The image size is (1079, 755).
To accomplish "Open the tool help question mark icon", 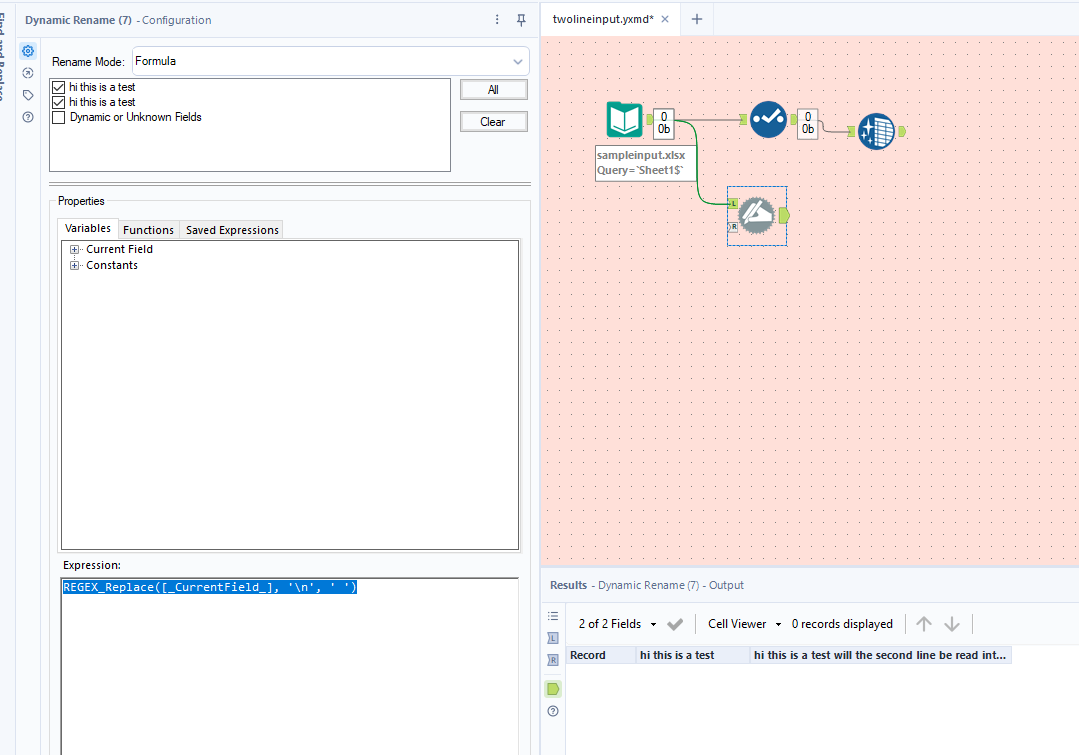I will pos(28,116).
